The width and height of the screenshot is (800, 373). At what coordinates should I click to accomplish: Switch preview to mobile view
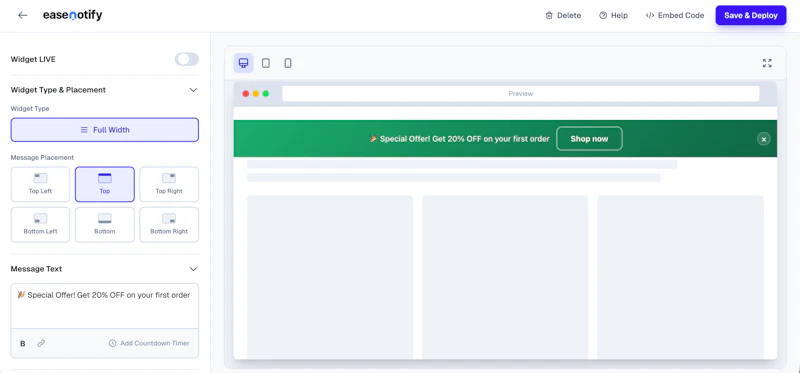click(288, 63)
